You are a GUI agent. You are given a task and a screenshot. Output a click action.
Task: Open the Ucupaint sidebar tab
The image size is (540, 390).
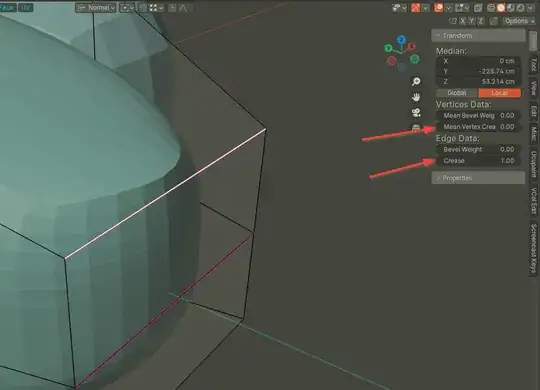click(534, 164)
